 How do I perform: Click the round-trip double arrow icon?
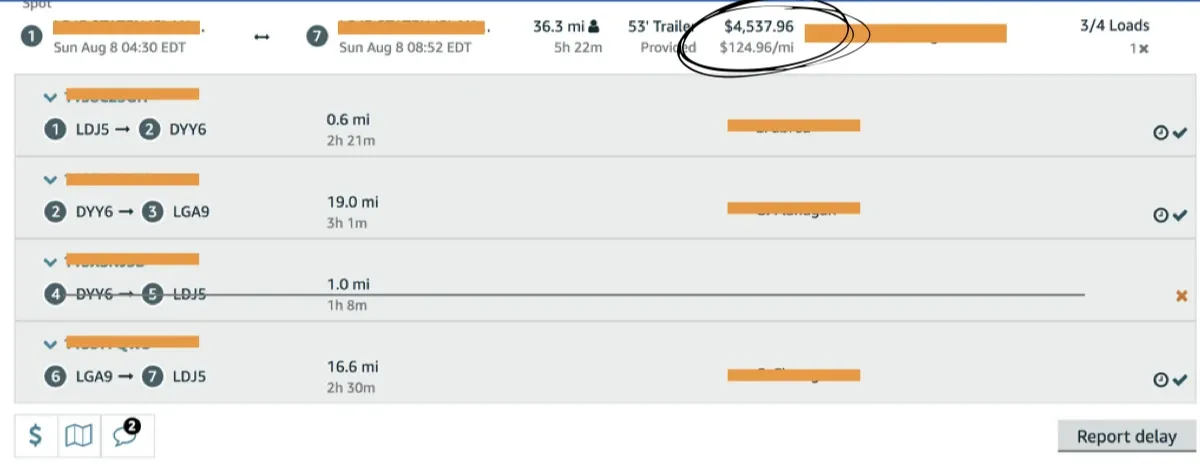point(262,37)
